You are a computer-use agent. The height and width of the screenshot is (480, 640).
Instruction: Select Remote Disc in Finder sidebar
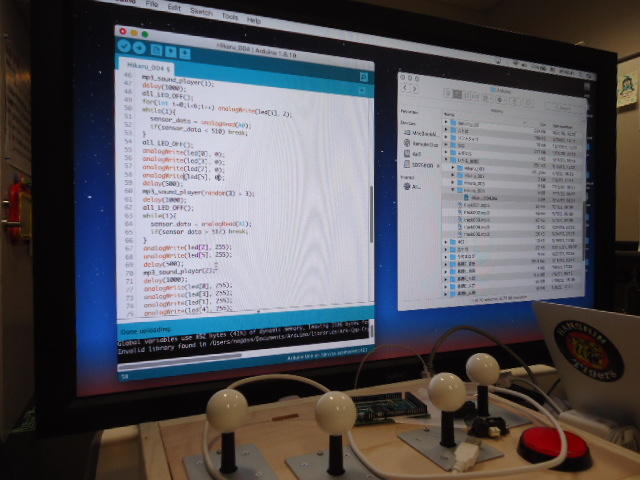(x=421, y=143)
